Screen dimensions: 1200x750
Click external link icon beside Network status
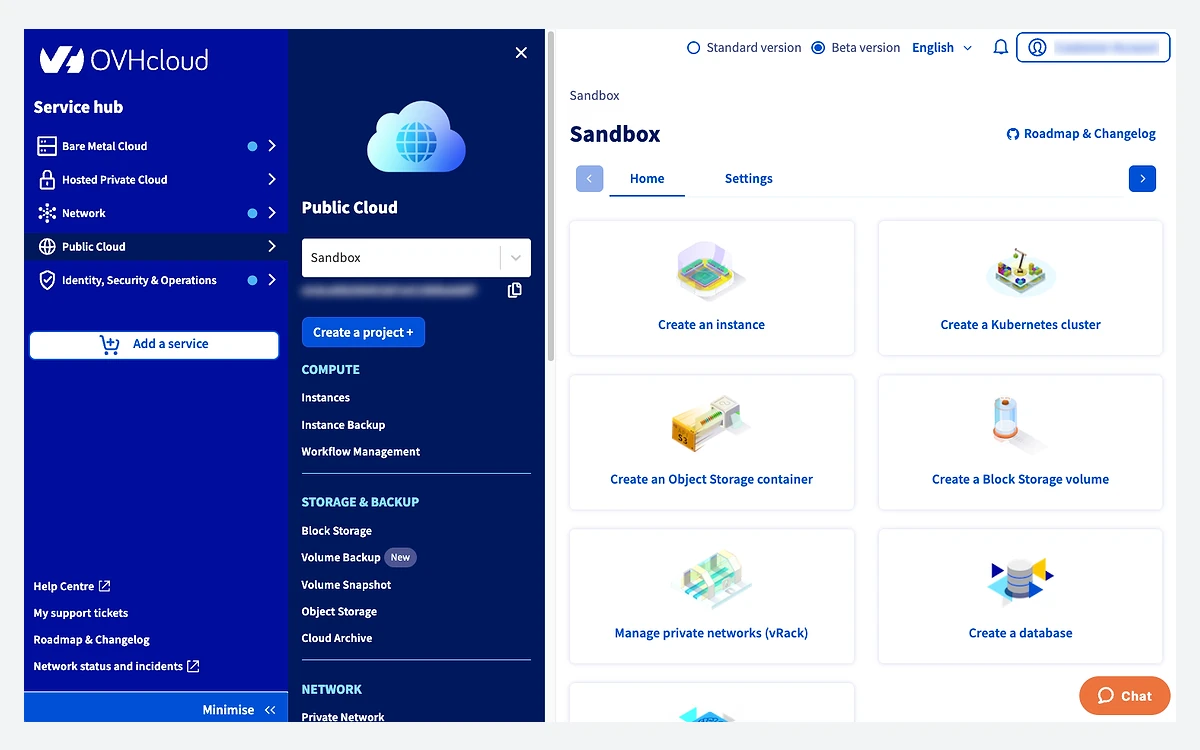[193, 666]
